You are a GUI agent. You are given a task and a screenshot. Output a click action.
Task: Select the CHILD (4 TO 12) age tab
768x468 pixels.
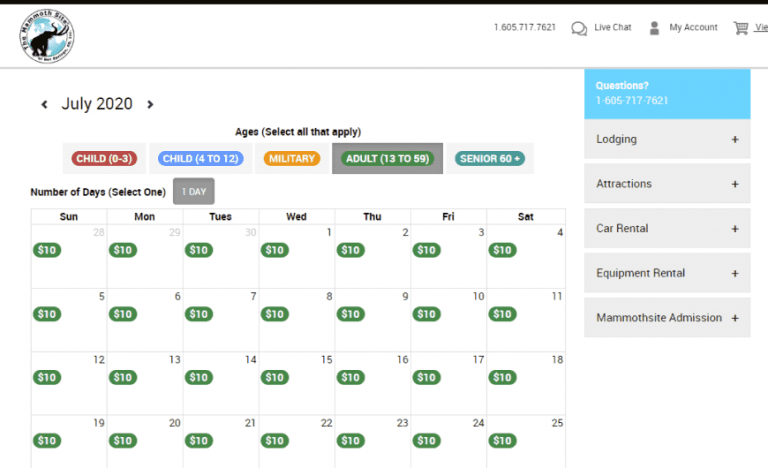[201, 159]
